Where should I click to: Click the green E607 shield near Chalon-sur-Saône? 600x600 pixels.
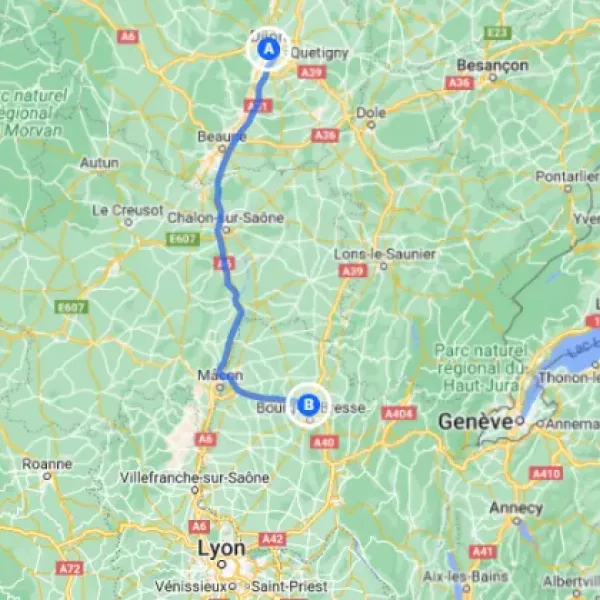click(x=183, y=239)
